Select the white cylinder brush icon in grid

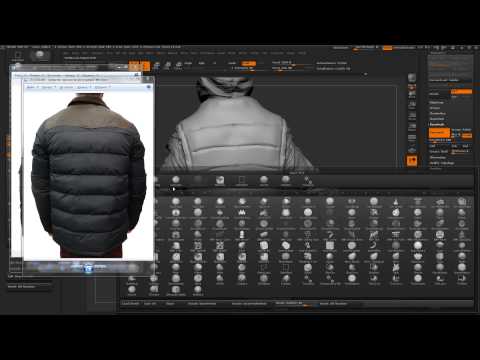click(242, 235)
